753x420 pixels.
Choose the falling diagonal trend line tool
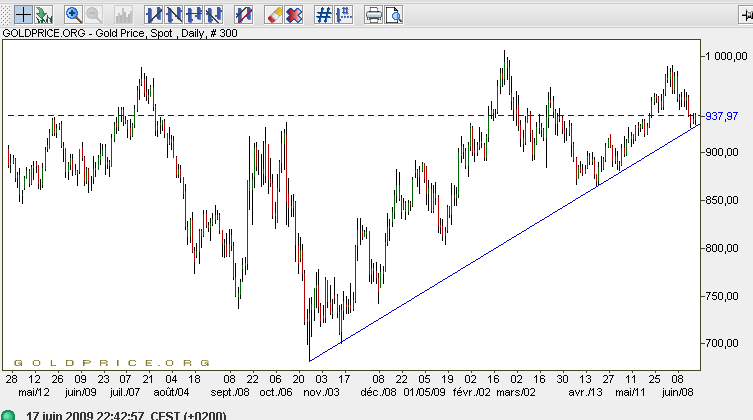pyautogui.click(x=174, y=15)
